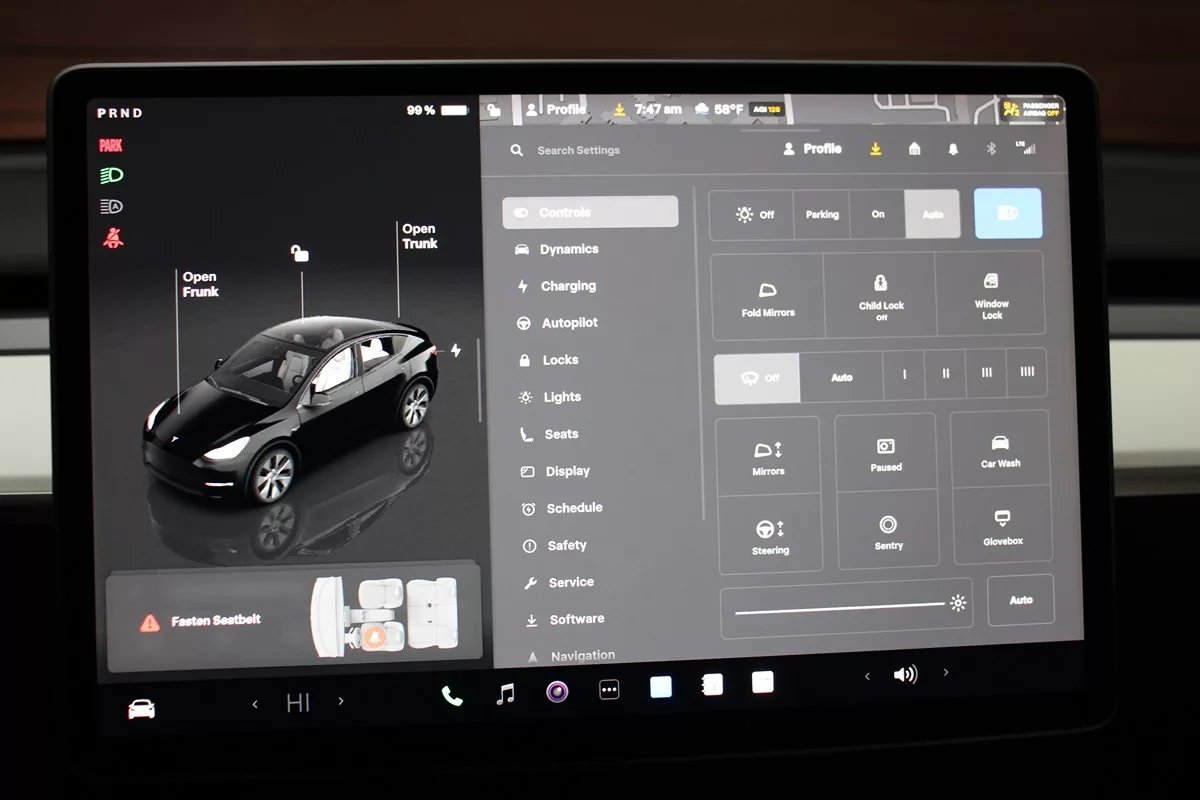The image size is (1200, 800).
Task: Open the Profile dropdown in settings header
Action: (812, 148)
